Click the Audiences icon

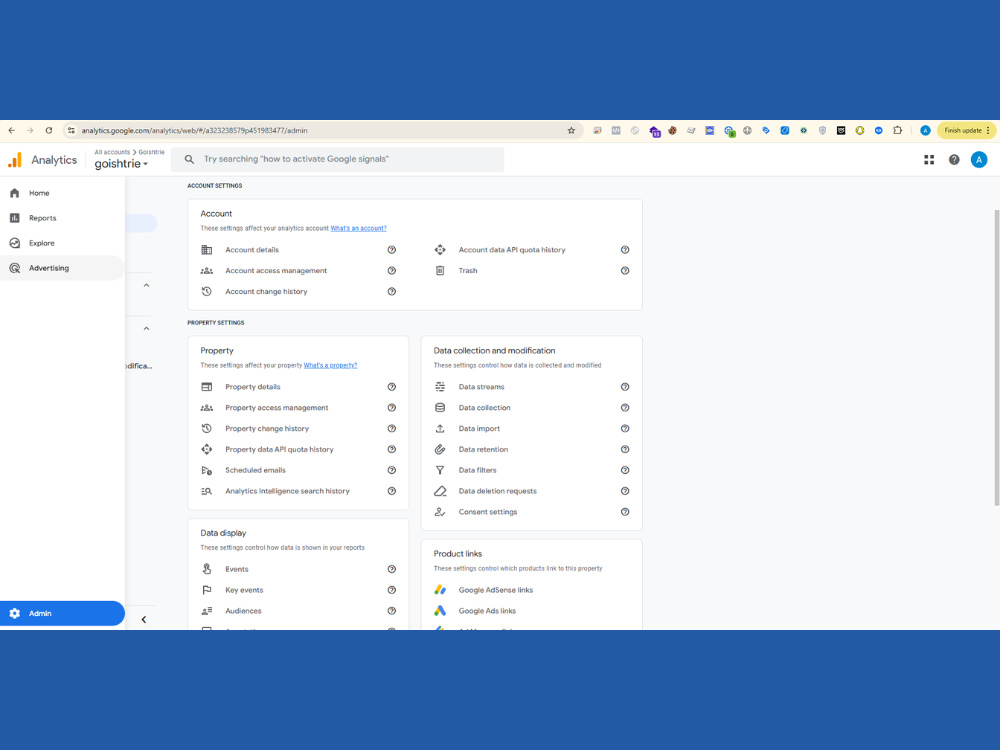[207, 611]
